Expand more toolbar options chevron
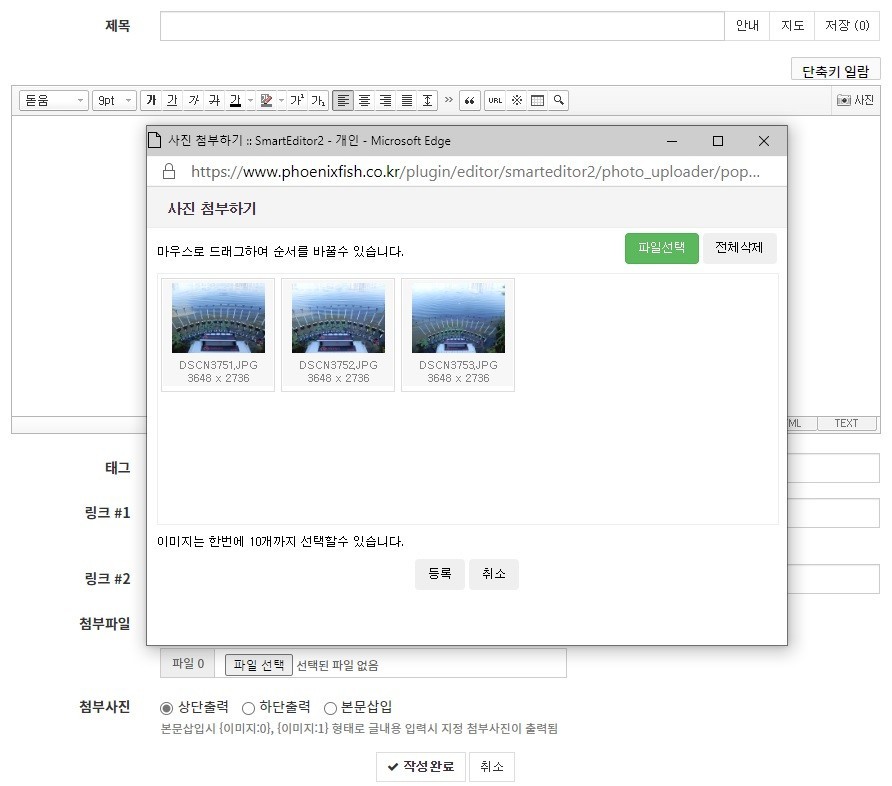 pyautogui.click(x=449, y=100)
